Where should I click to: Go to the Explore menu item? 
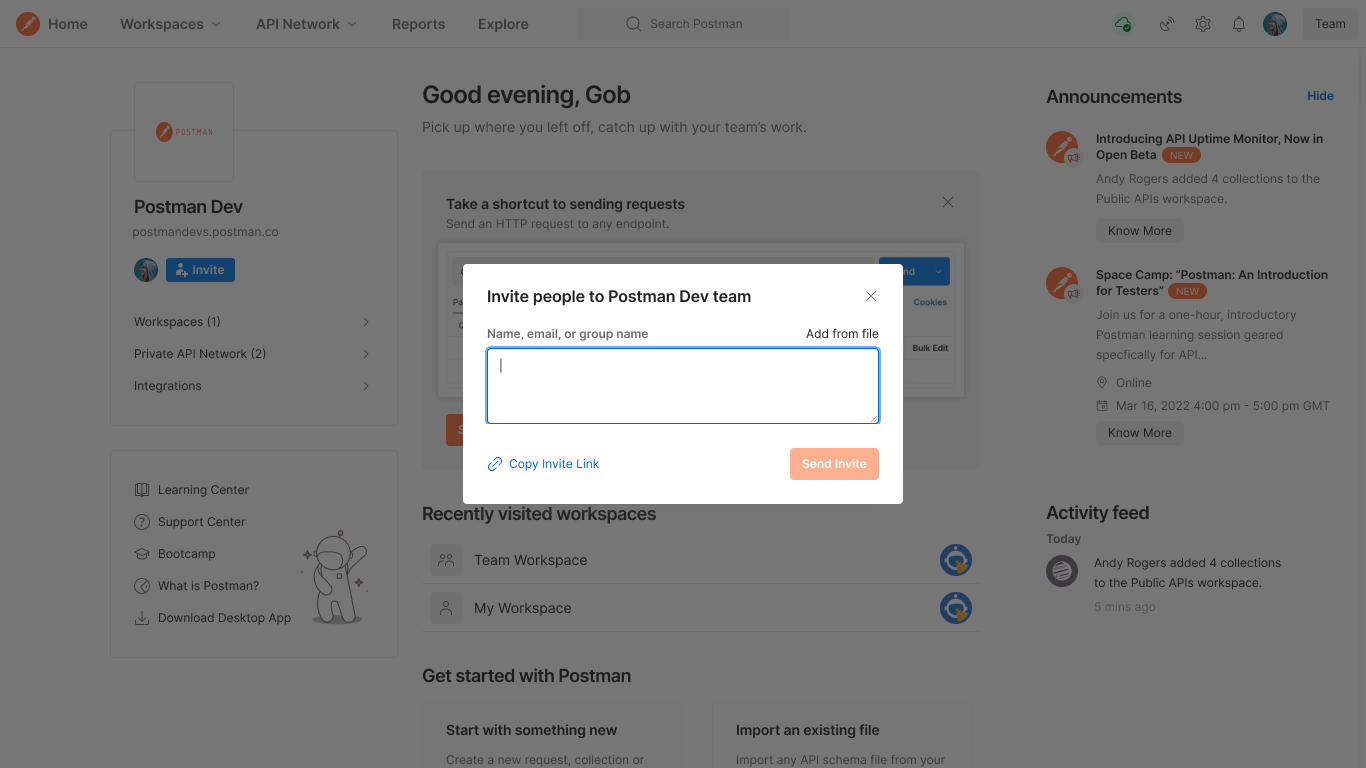click(x=503, y=24)
